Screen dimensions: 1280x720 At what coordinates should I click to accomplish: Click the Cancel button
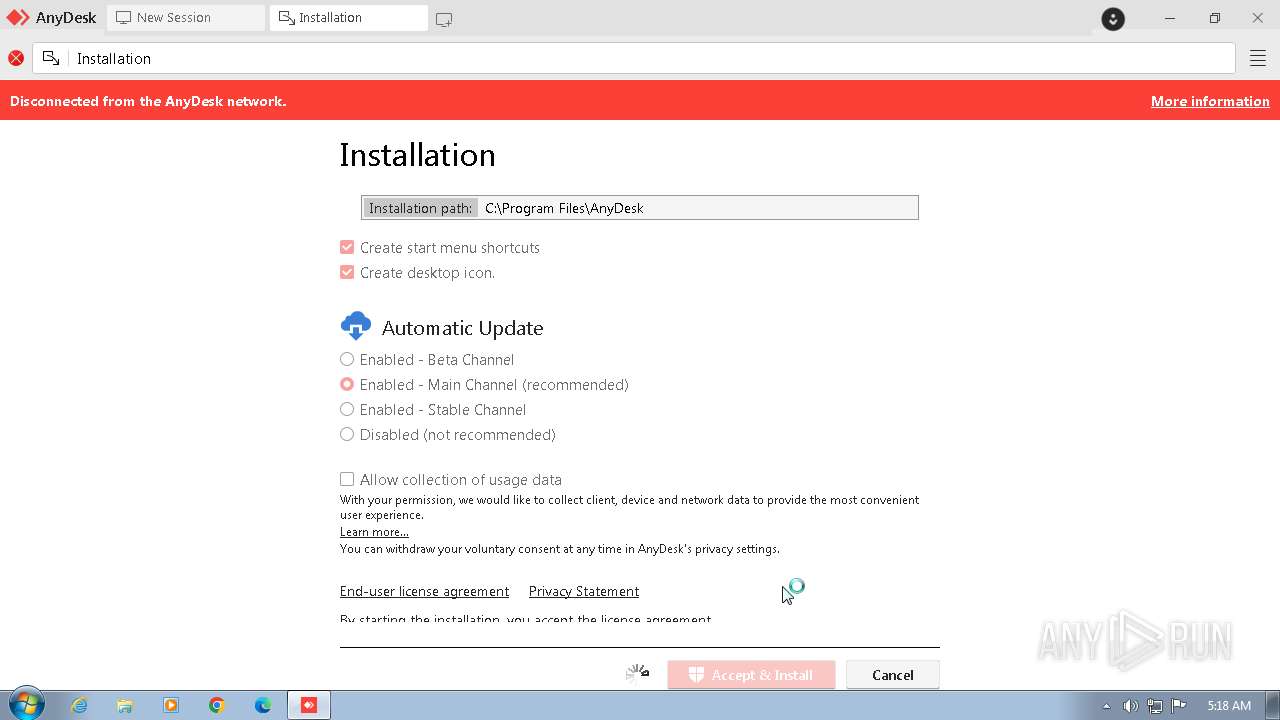tap(893, 675)
